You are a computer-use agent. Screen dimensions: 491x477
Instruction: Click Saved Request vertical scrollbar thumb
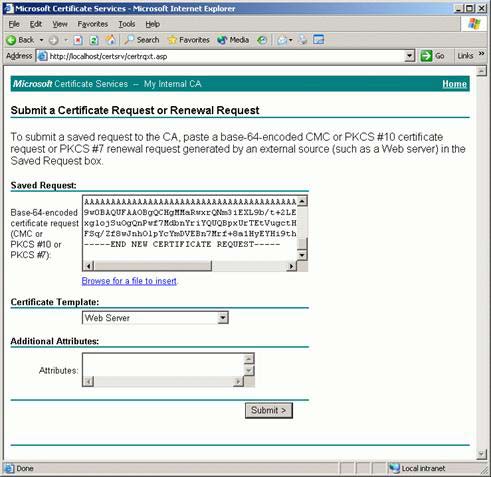coord(302,244)
